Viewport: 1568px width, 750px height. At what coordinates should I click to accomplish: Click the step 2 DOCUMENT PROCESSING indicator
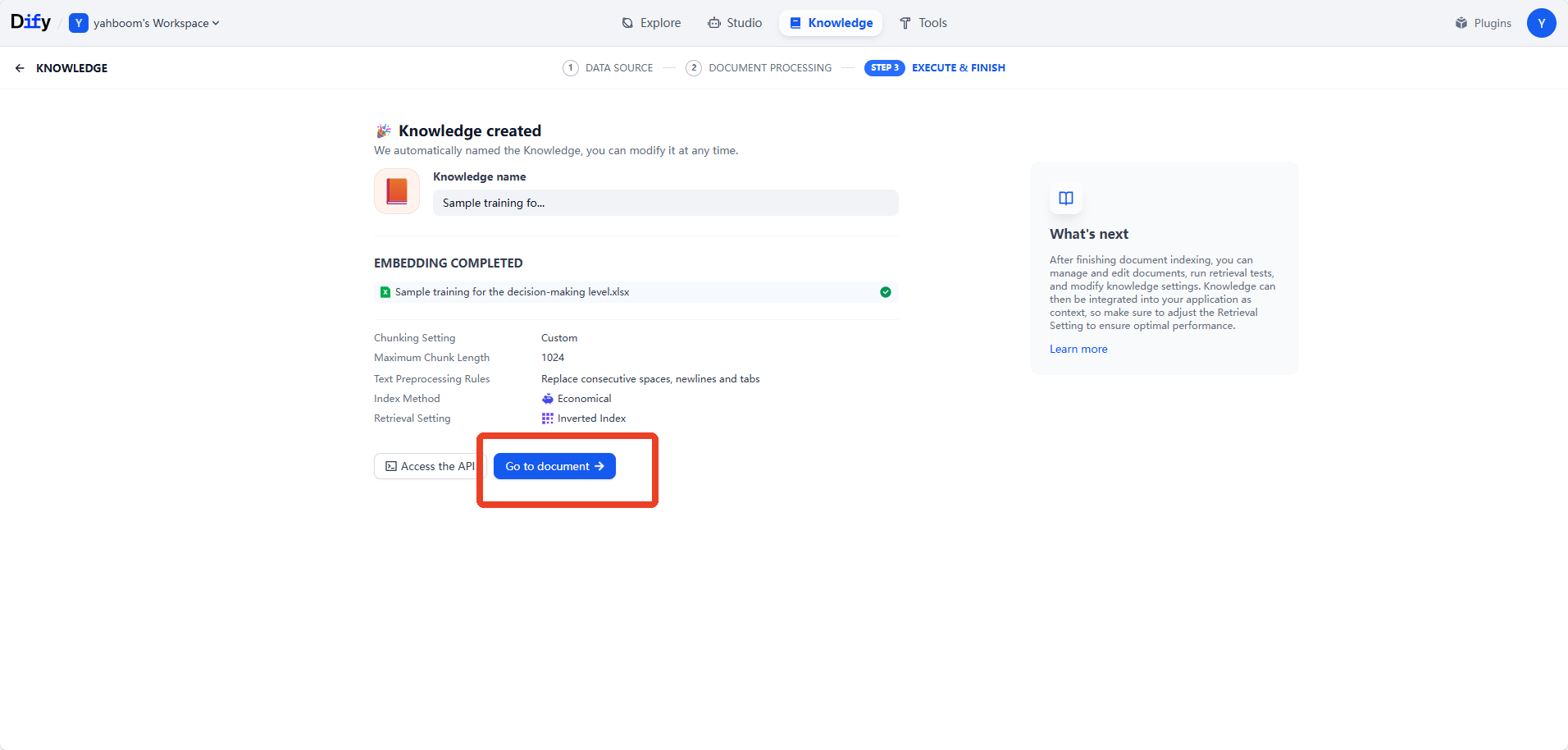tap(759, 68)
